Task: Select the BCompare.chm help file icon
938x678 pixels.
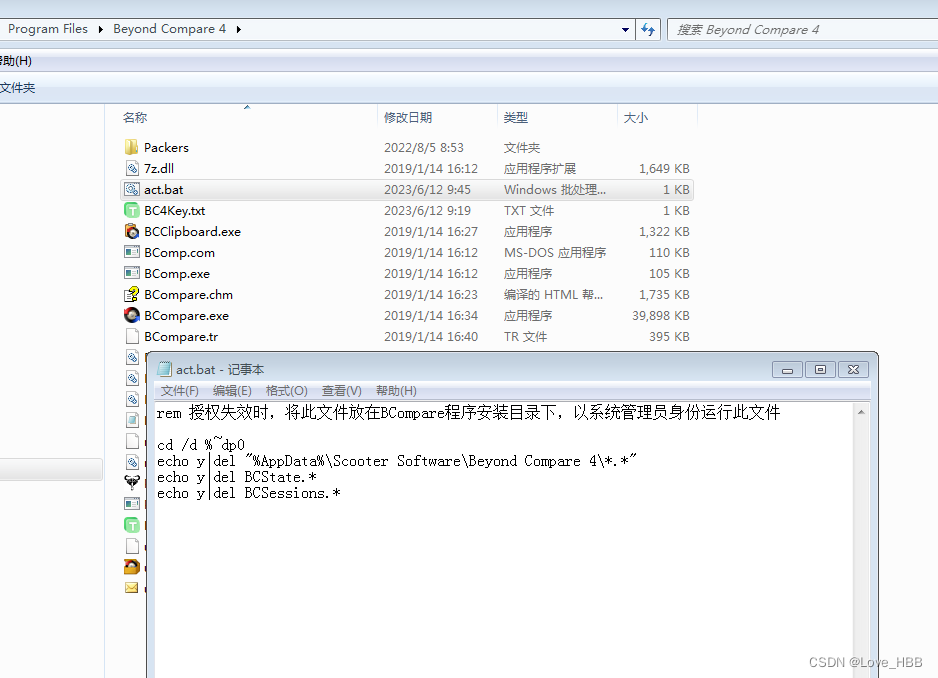Action: coord(132,294)
